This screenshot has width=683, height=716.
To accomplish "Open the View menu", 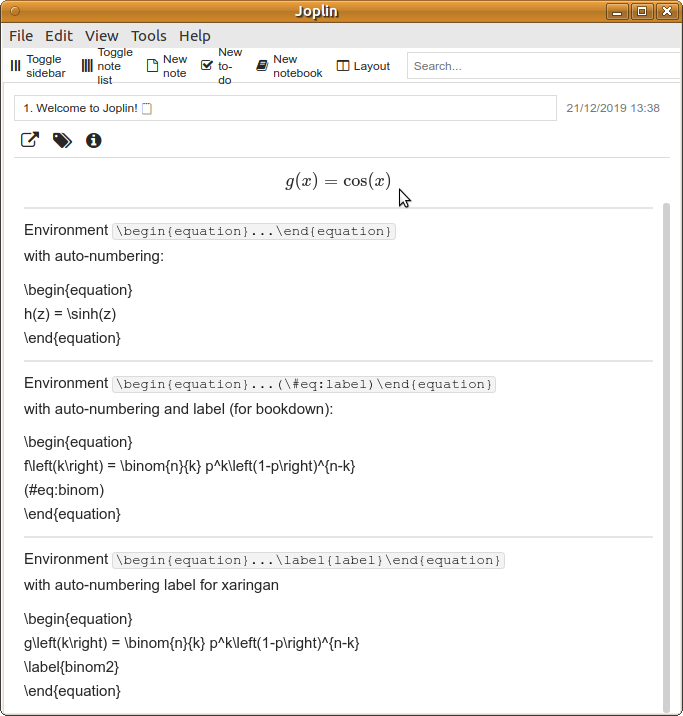I will pyautogui.click(x=102, y=36).
